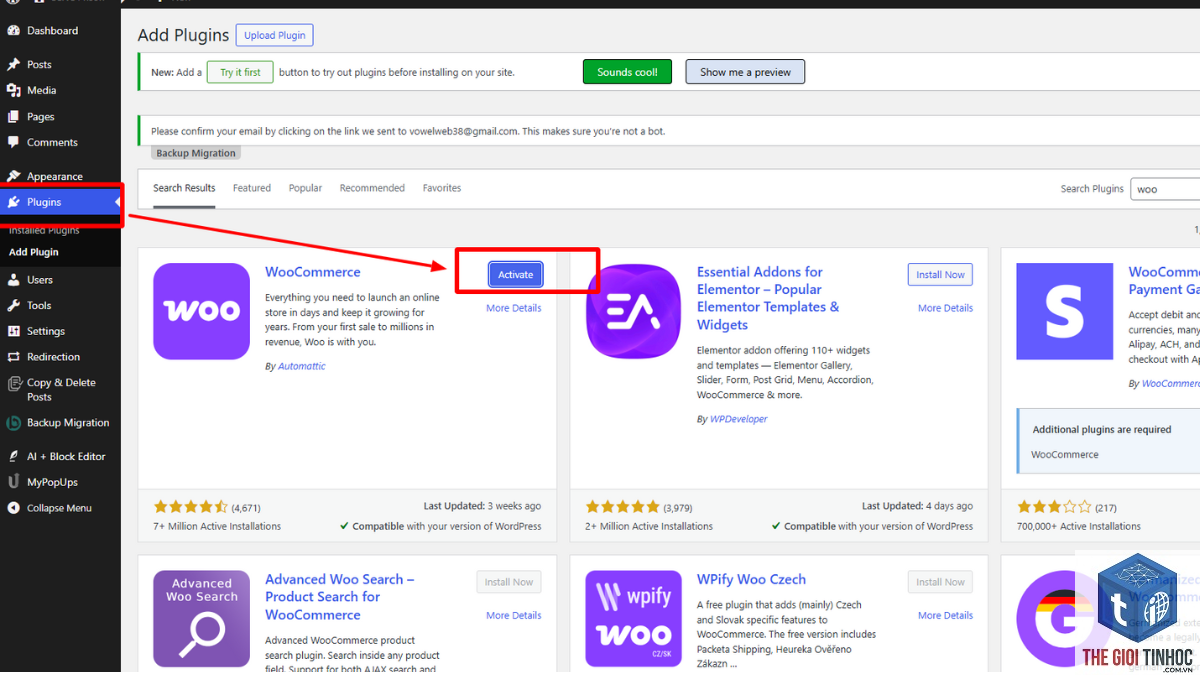The image size is (1200, 675).
Task: Click the Appearance brush icon
Action: [13, 176]
